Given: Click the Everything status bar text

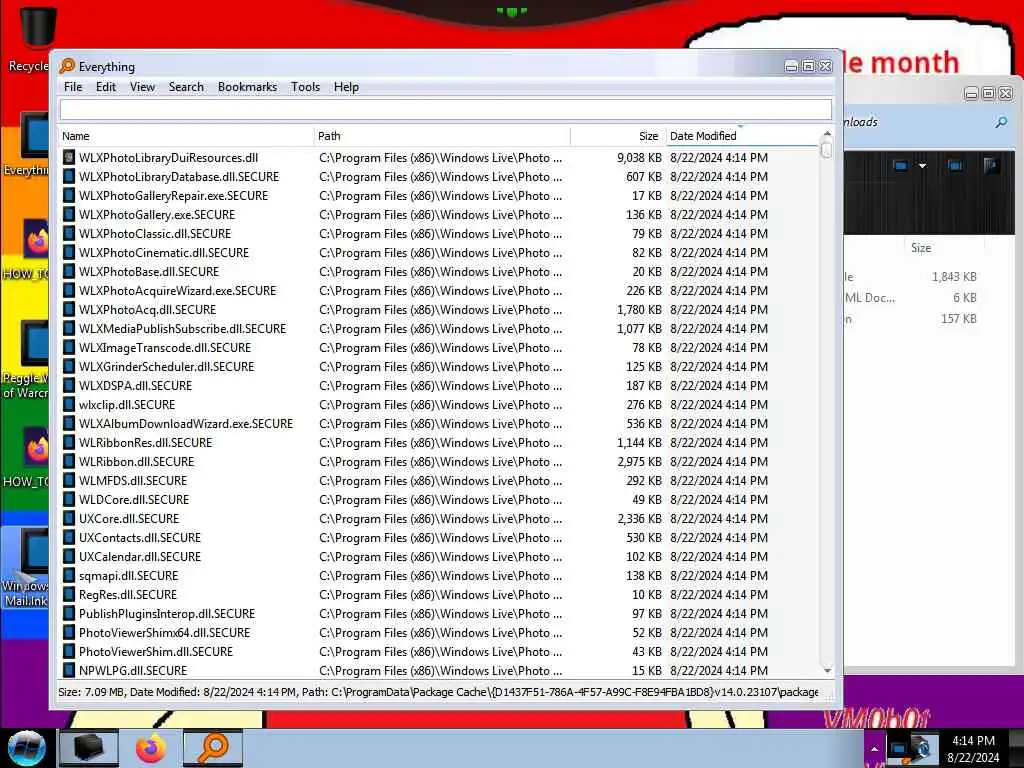Looking at the screenshot, I should (438, 692).
